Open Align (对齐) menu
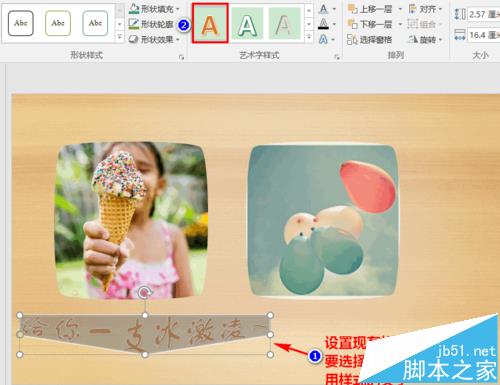 pos(426,9)
